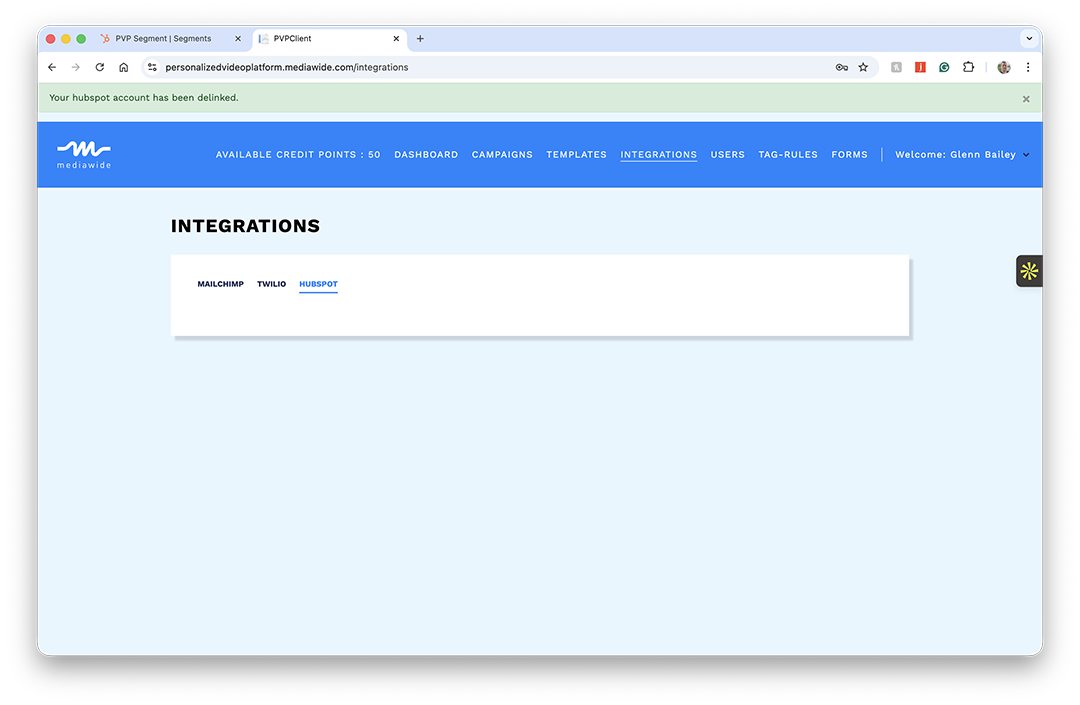Open the Chrome three-dot menu

coord(1028,67)
